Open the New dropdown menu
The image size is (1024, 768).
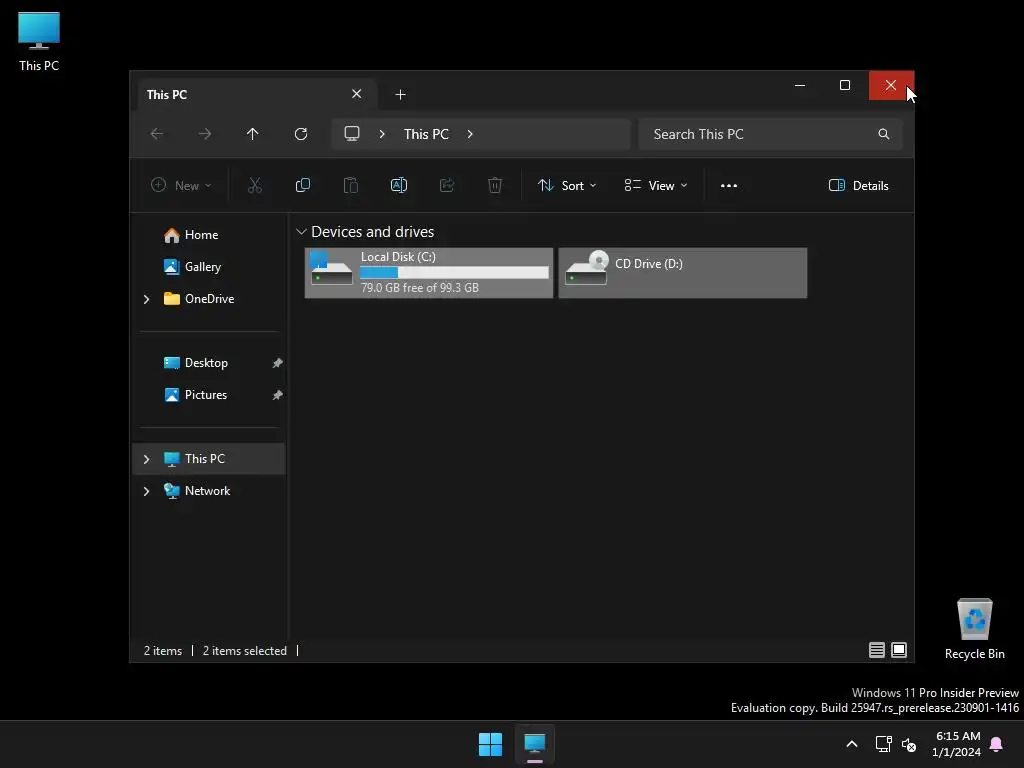(181, 185)
